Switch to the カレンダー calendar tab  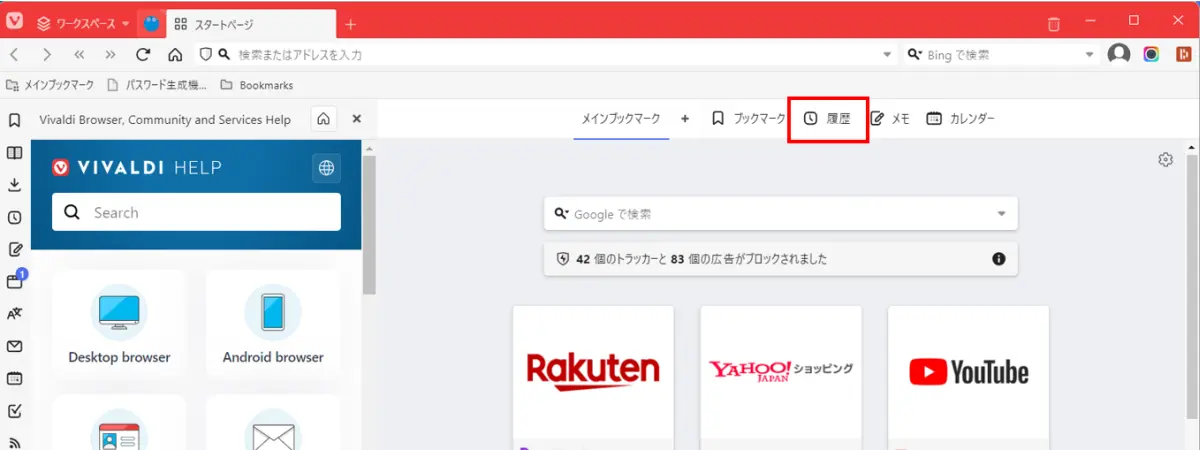point(960,119)
